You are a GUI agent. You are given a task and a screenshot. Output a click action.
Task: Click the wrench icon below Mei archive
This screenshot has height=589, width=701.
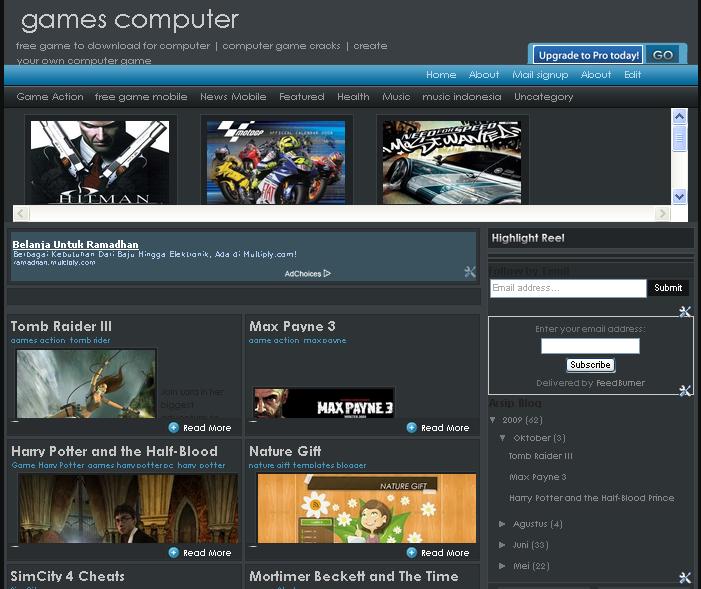(x=685, y=577)
